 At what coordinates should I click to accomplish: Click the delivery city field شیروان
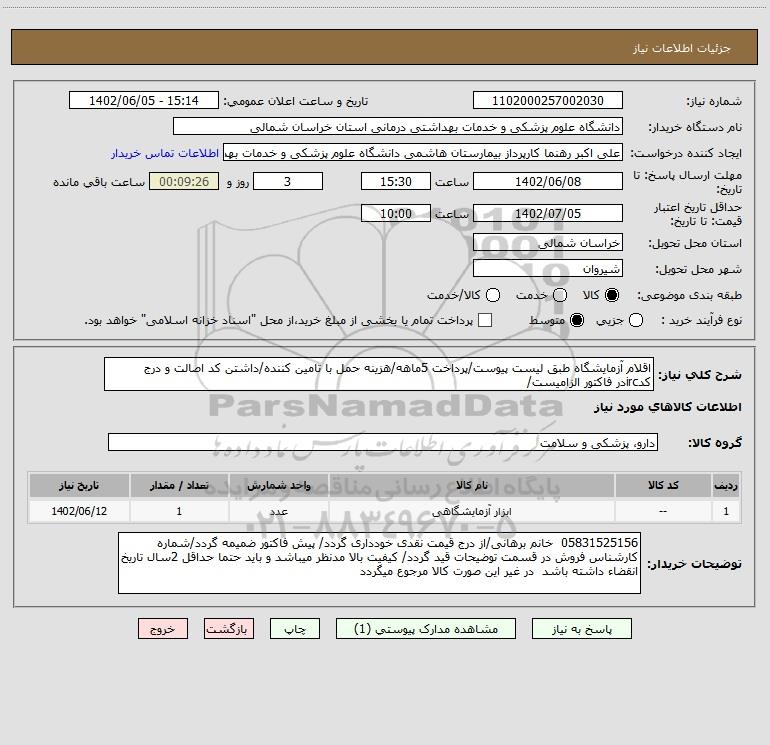pos(548,269)
